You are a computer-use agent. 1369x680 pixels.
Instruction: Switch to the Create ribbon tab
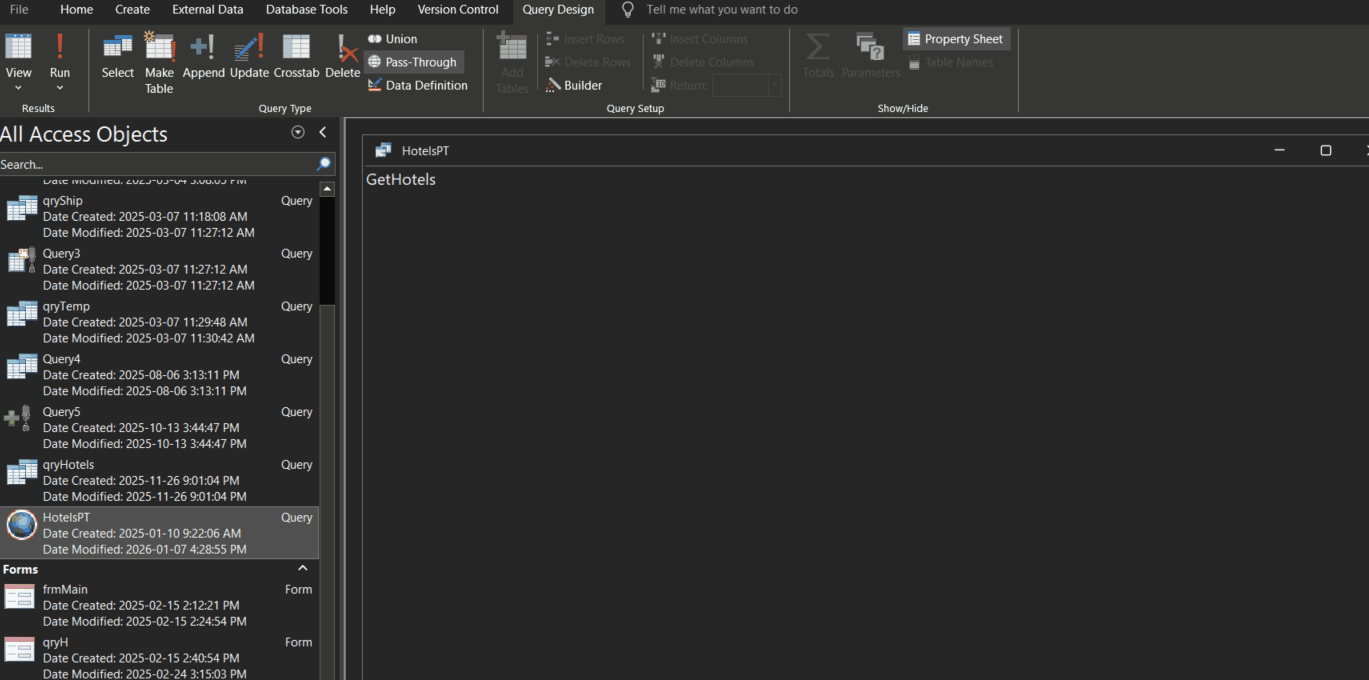[132, 10]
